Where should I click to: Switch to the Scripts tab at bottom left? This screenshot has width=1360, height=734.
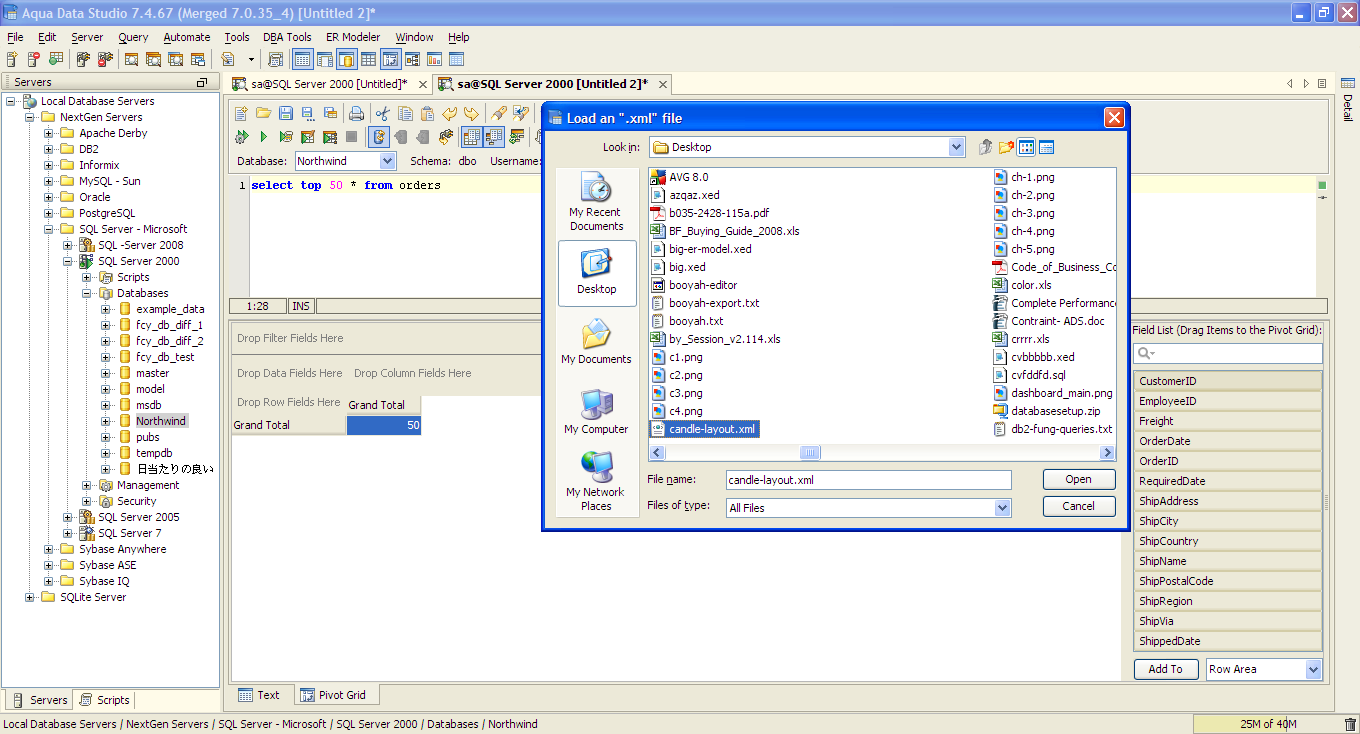104,700
